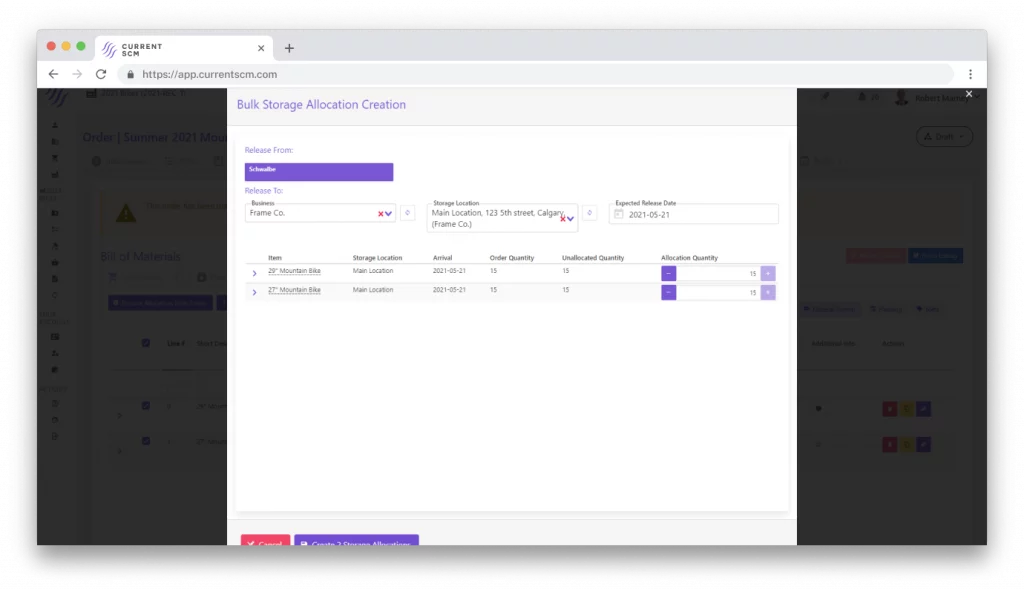Increase allocation quantity for 27" Mountain Bike
1024x589 pixels.
tap(768, 292)
